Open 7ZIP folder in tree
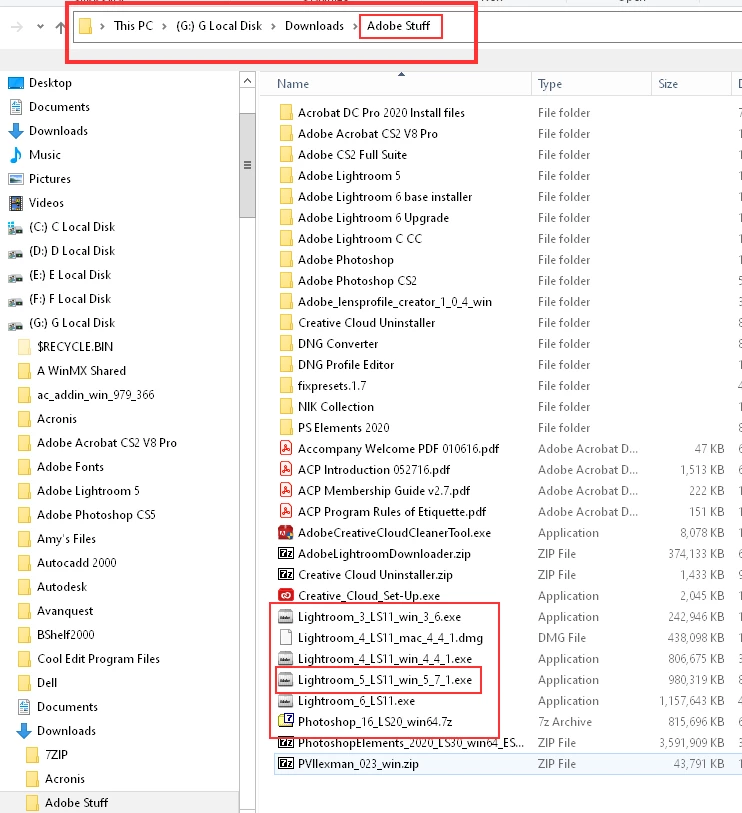742x813 pixels. (56, 755)
